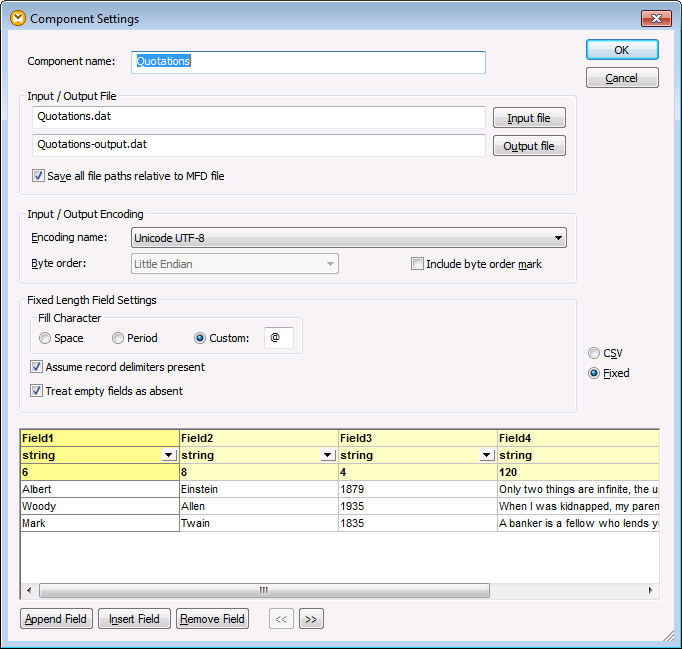Viewport: 682px width, 649px height.
Task: Move field right with >> button
Action: [310, 619]
